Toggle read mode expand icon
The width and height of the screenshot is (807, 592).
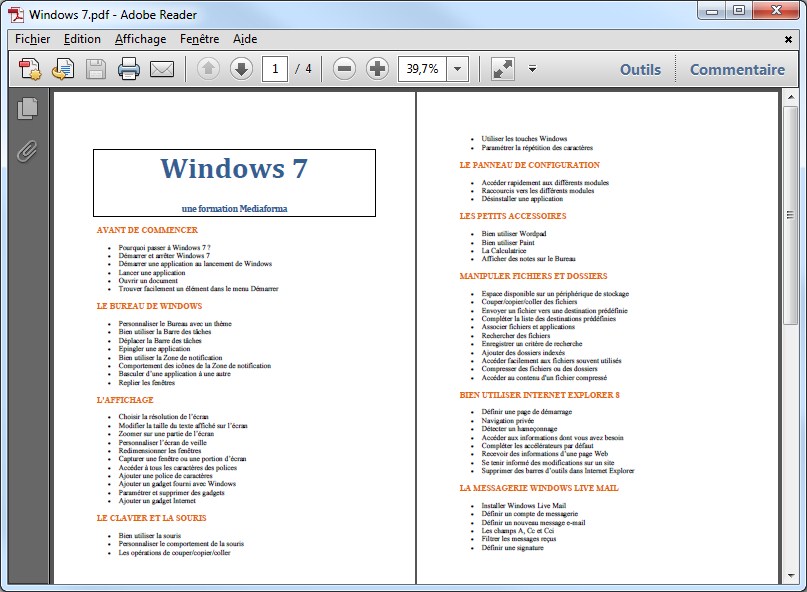[x=502, y=69]
